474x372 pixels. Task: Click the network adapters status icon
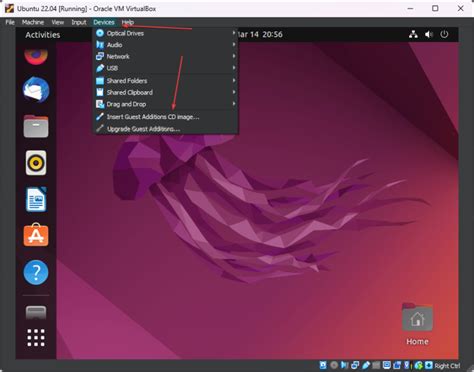tap(355, 365)
